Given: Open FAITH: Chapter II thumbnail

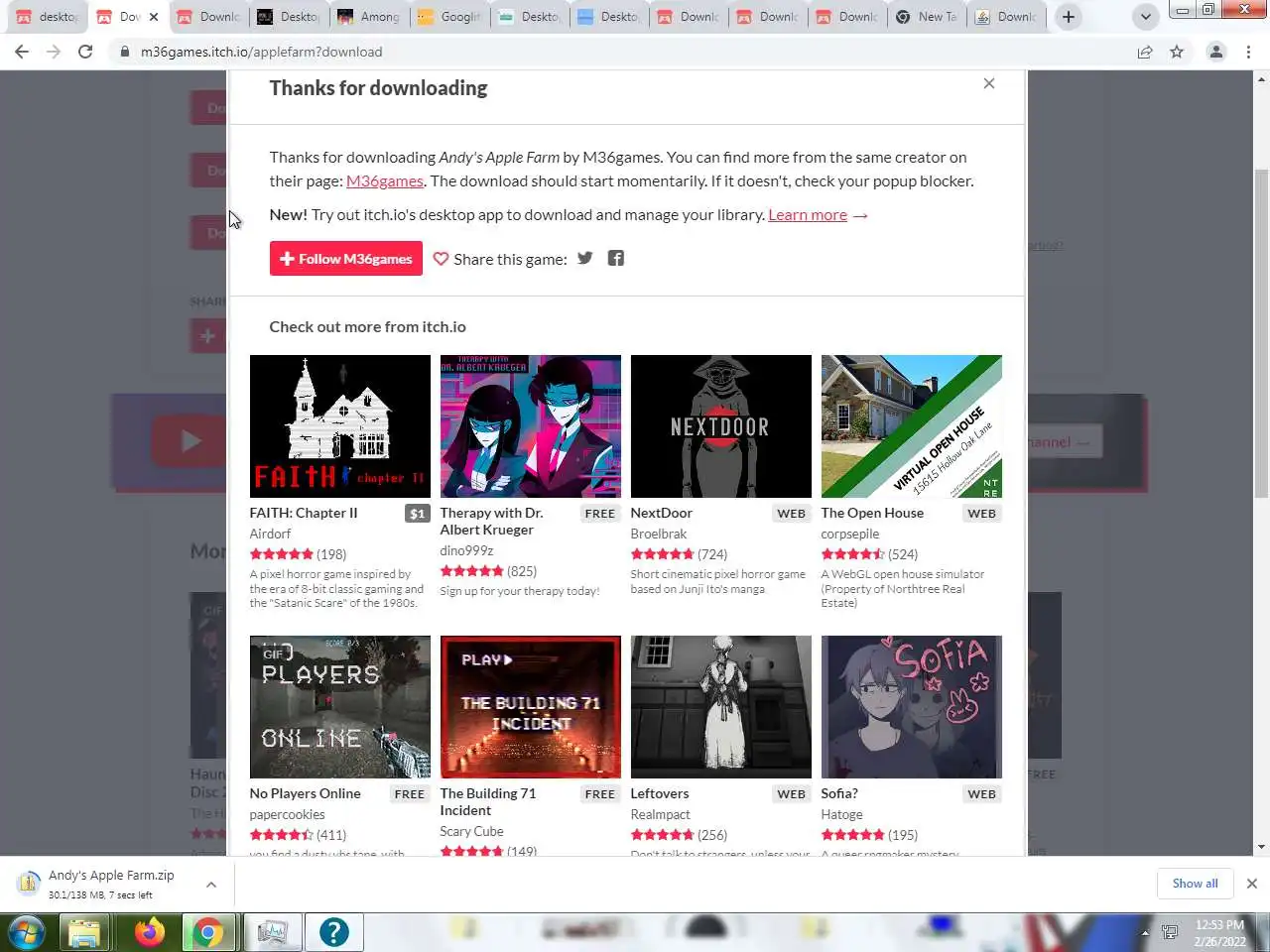Looking at the screenshot, I should point(340,426).
